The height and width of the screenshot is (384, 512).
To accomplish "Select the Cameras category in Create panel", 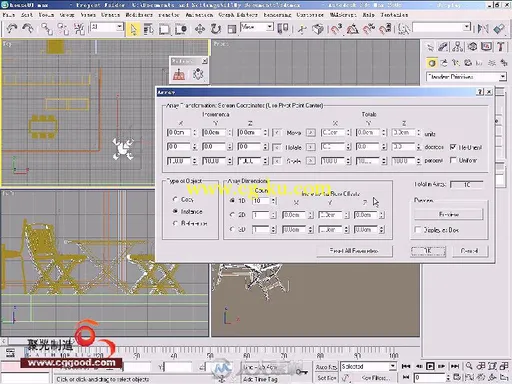I will pos(468,63).
